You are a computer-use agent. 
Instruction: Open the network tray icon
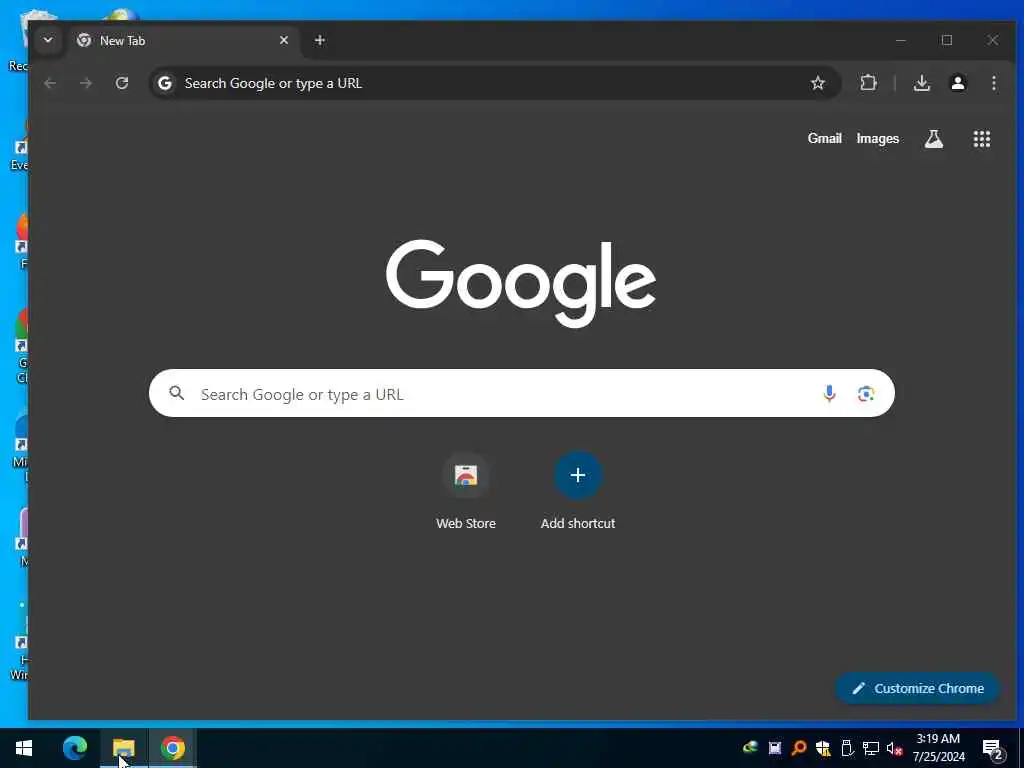(x=871, y=748)
